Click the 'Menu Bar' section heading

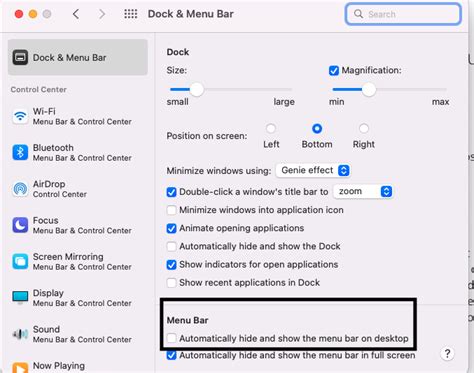click(187, 320)
